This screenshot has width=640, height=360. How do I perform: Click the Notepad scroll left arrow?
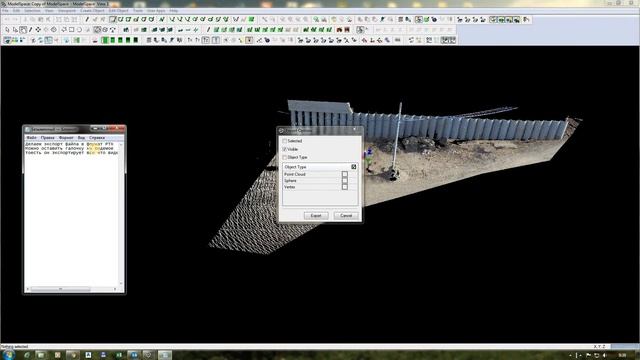click(x=28, y=289)
